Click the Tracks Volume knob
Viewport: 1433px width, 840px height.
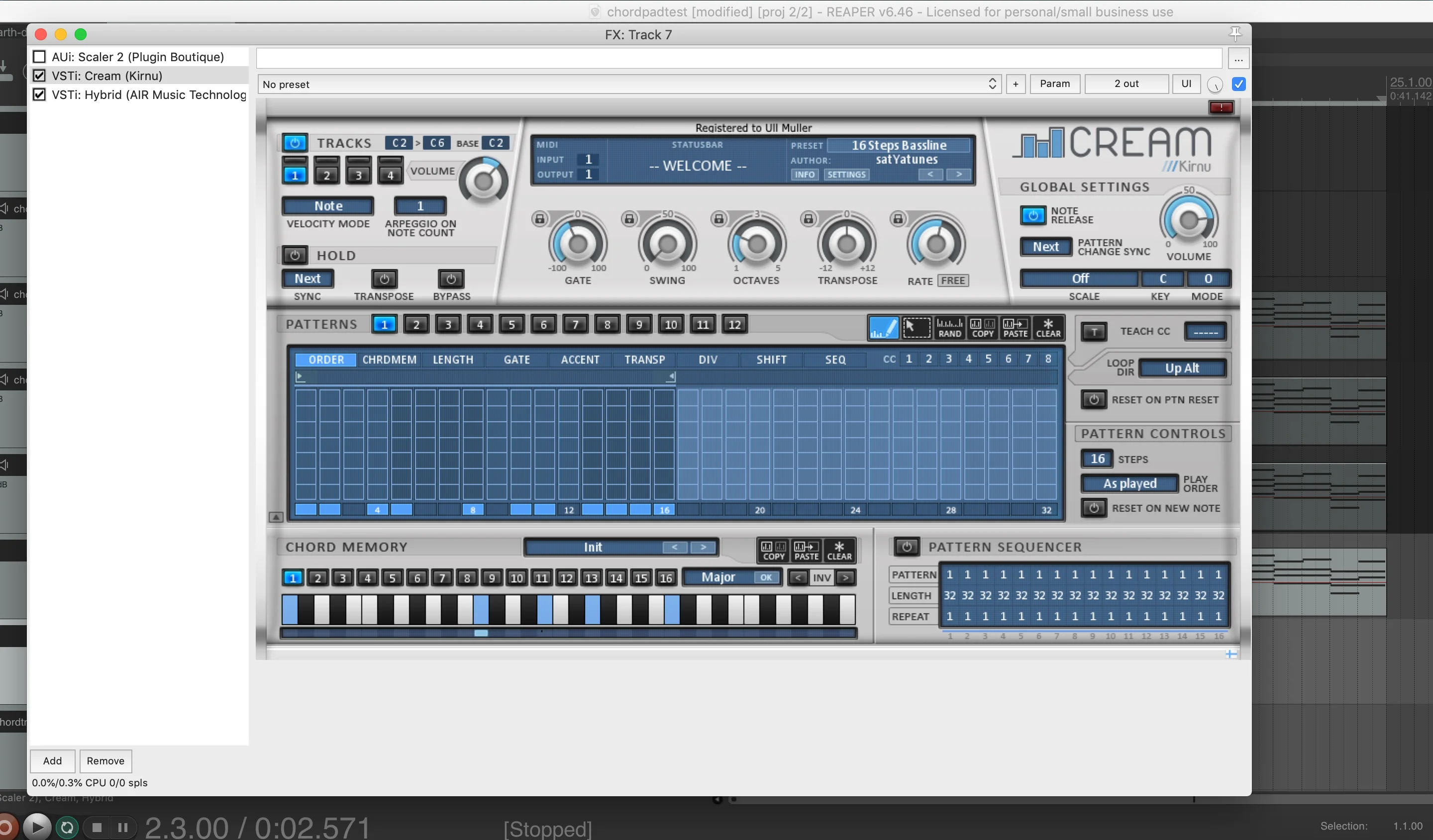pos(483,182)
